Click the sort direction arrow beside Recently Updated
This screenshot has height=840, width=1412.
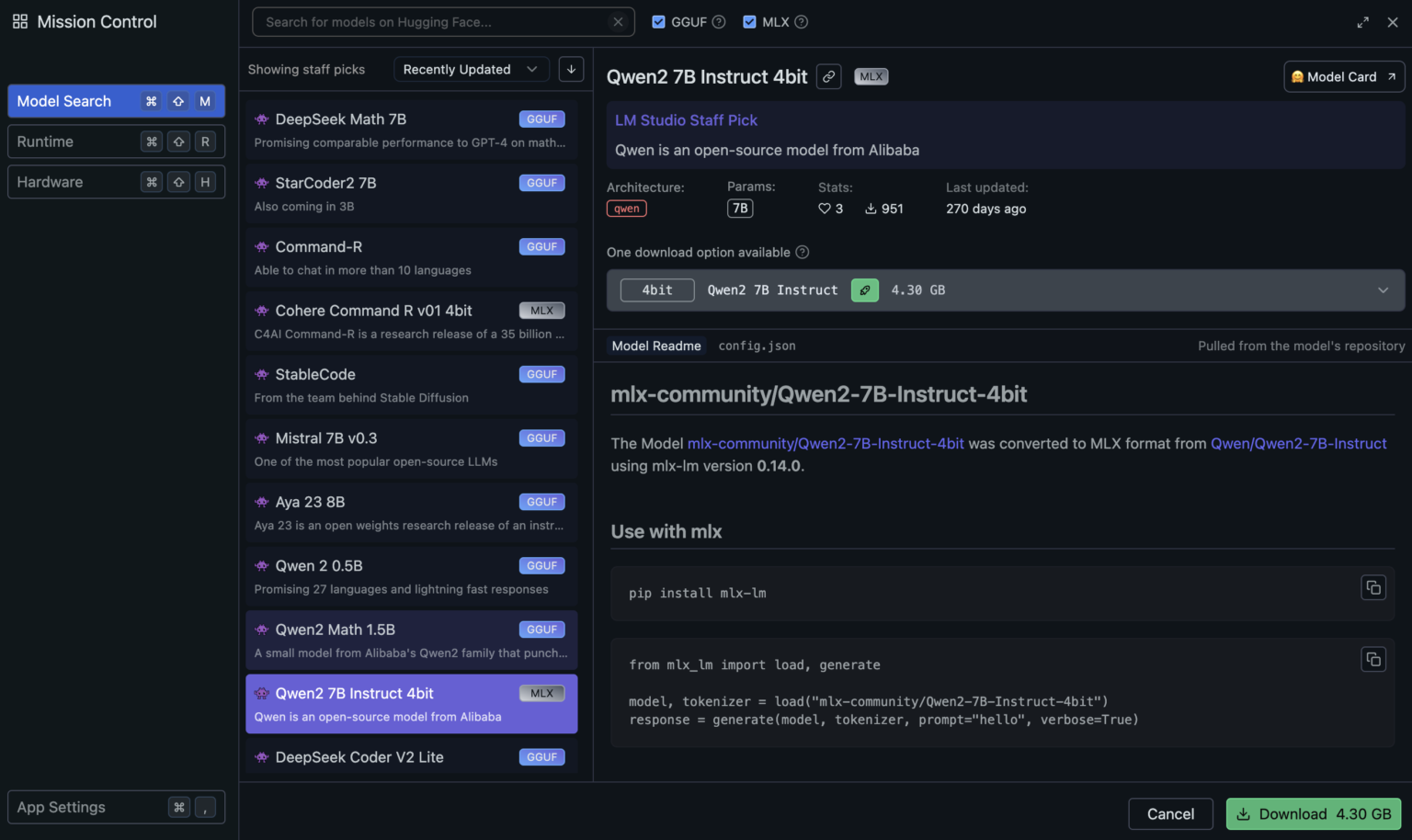click(571, 68)
